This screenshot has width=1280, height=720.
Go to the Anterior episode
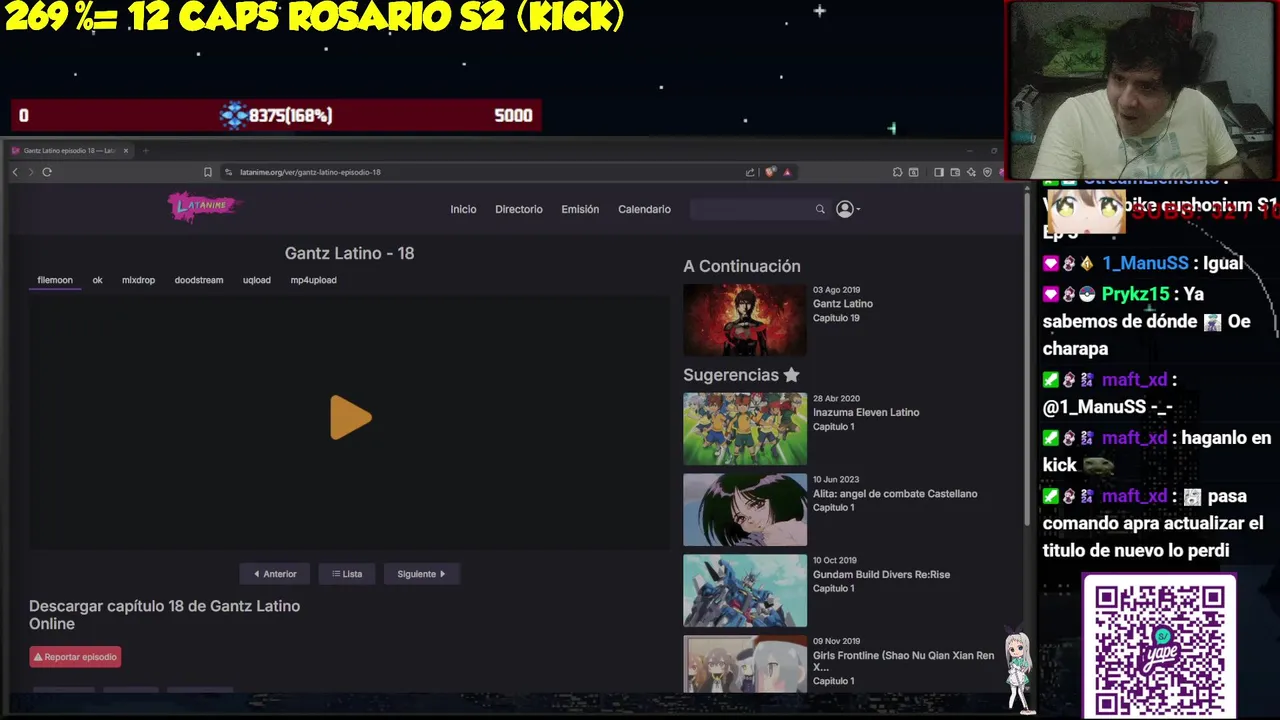[x=275, y=574]
